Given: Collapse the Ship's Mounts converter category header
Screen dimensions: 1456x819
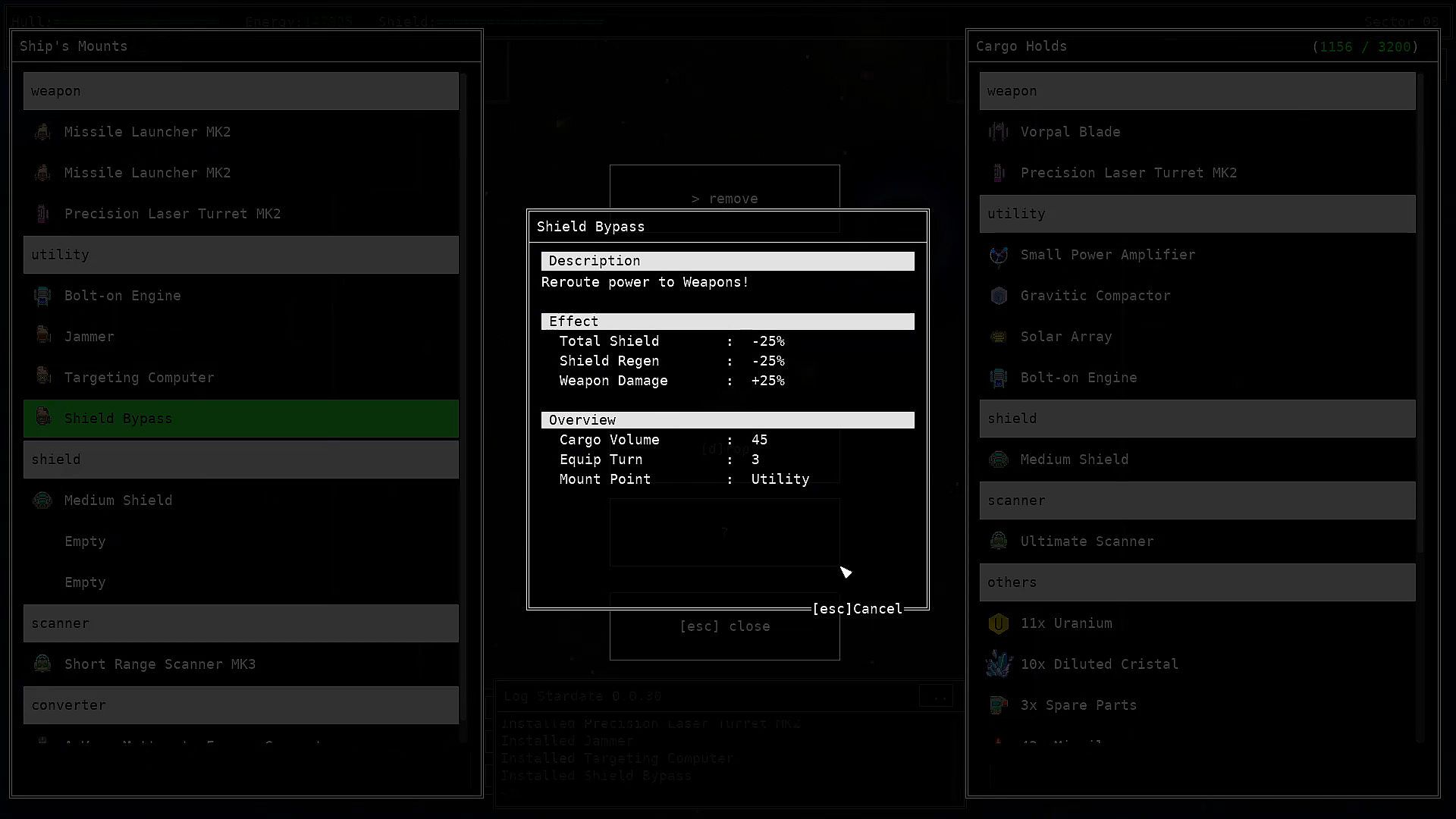Looking at the screenshot, I should (x=240, y=705).
